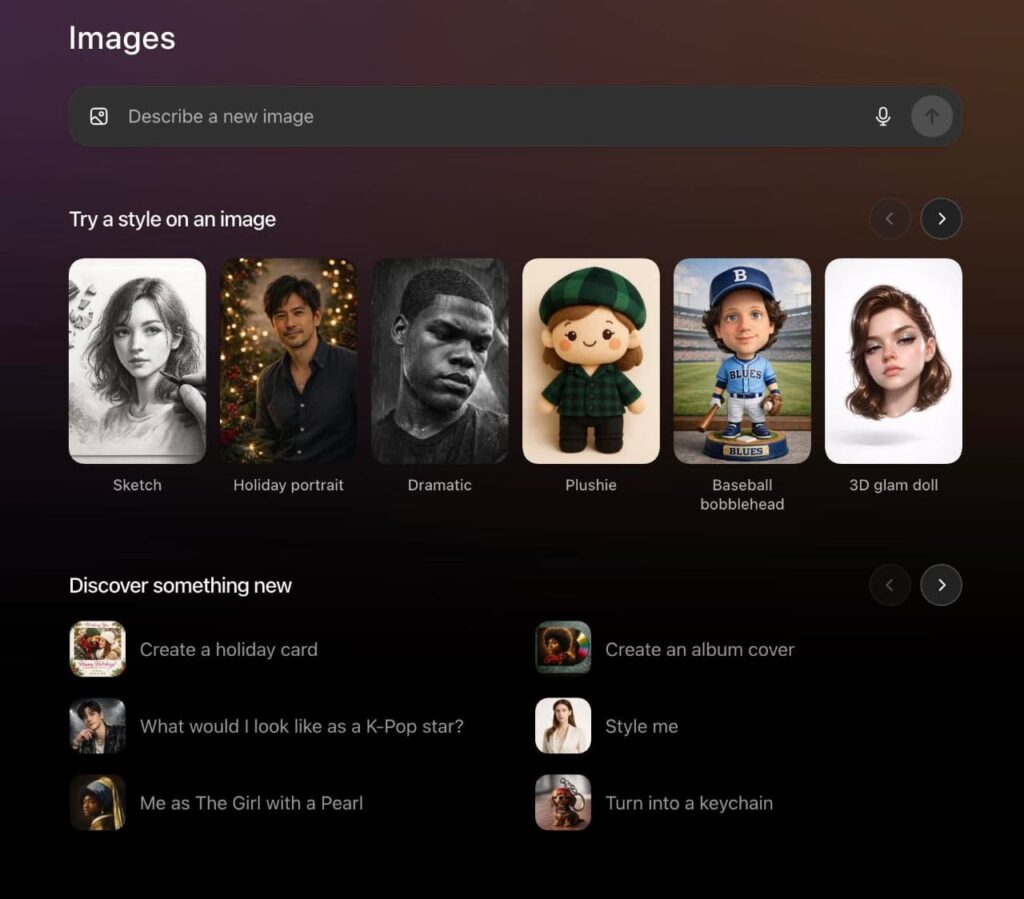The height and width of the screenshot is (899, 1024).
Task: Click the Girl with a Pearl thumbnail icon
Action: tap(98, 802)
